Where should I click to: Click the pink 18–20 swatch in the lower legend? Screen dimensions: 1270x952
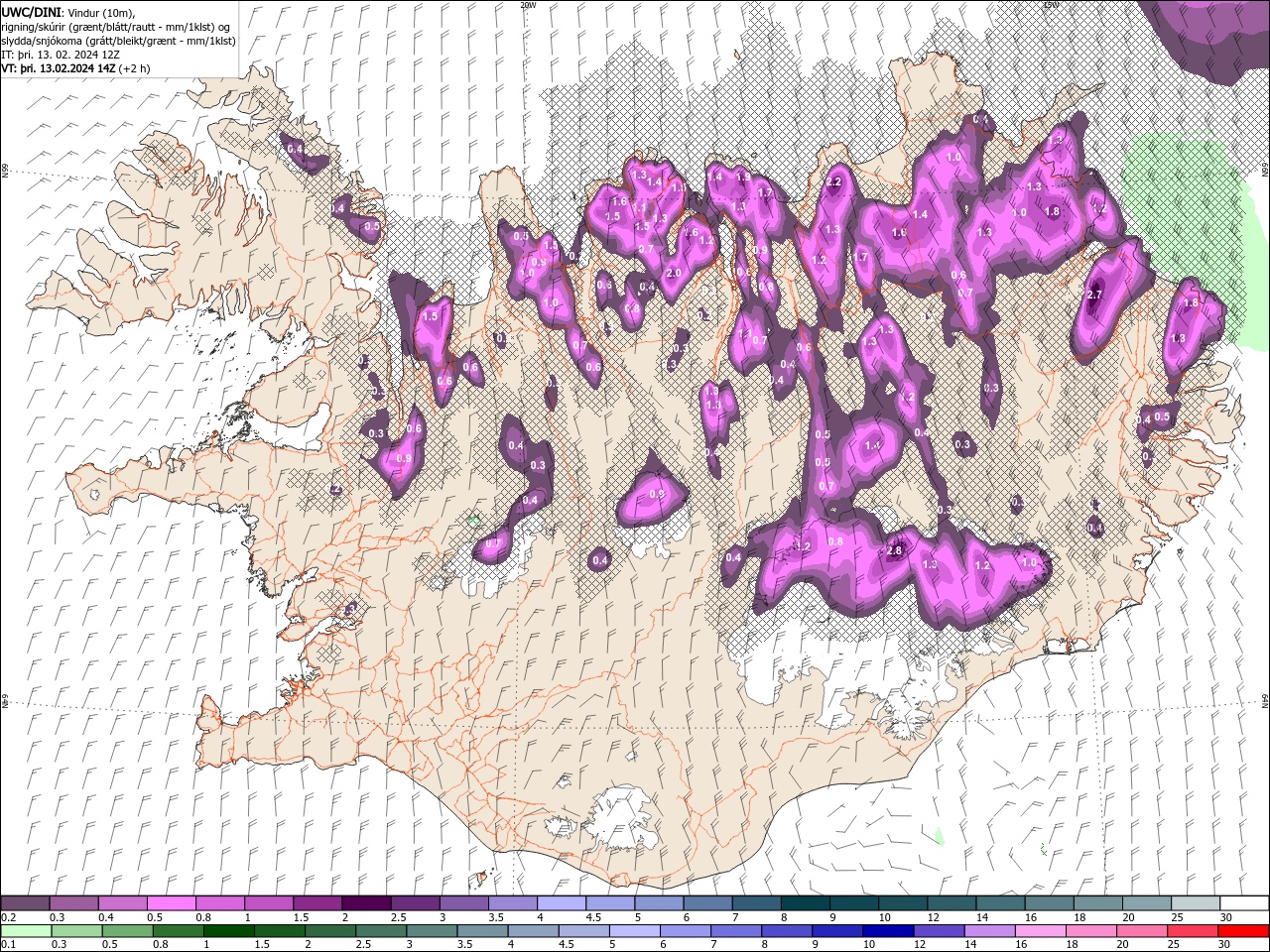coord(1091,931)
